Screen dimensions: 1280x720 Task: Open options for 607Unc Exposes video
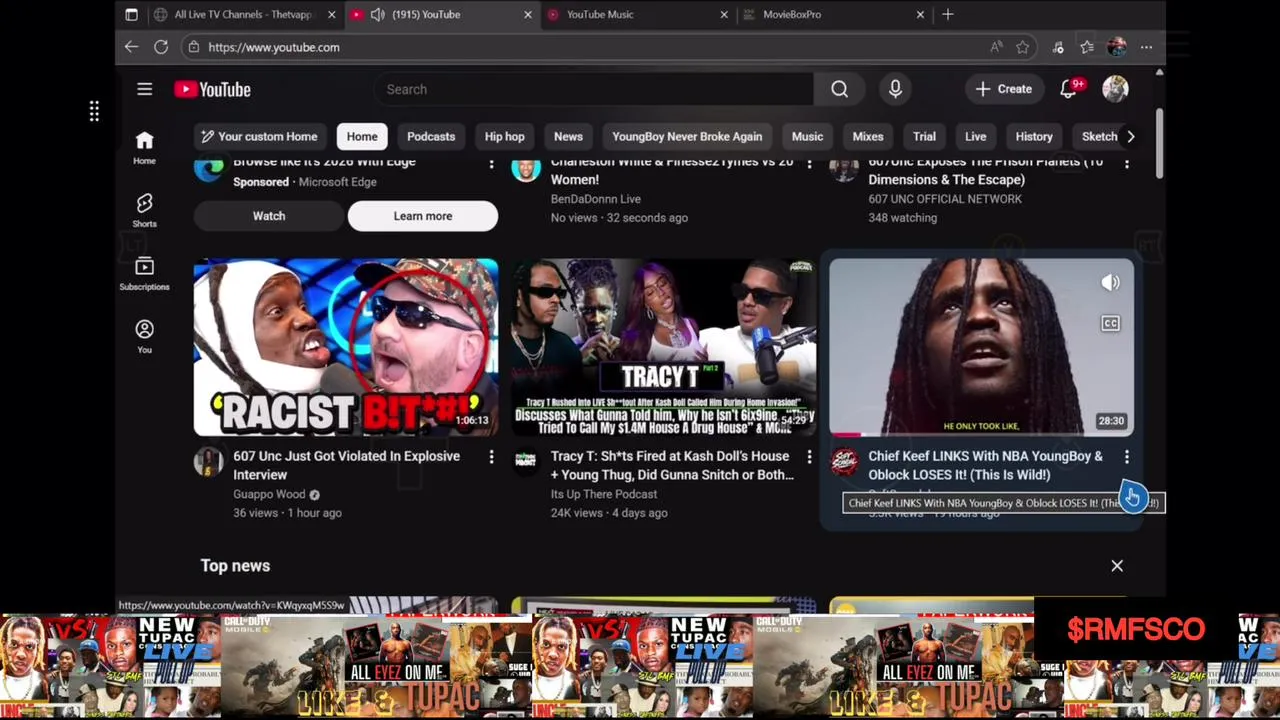[x=1127, y=164]
